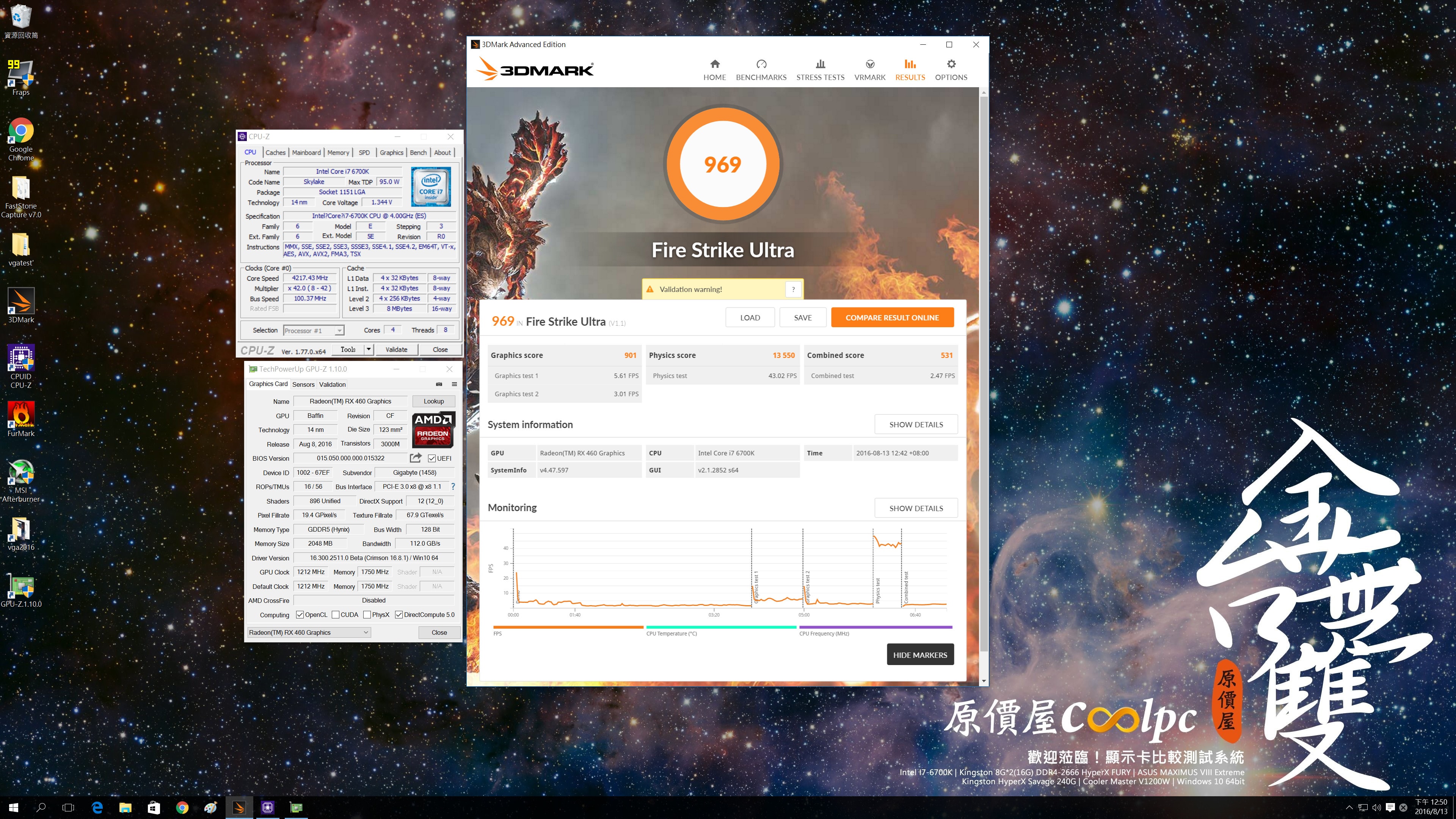Viewport: 1456px width, 819px height.
Task: Toggle the OpenCL checkbox
Action: coord(300,614)
